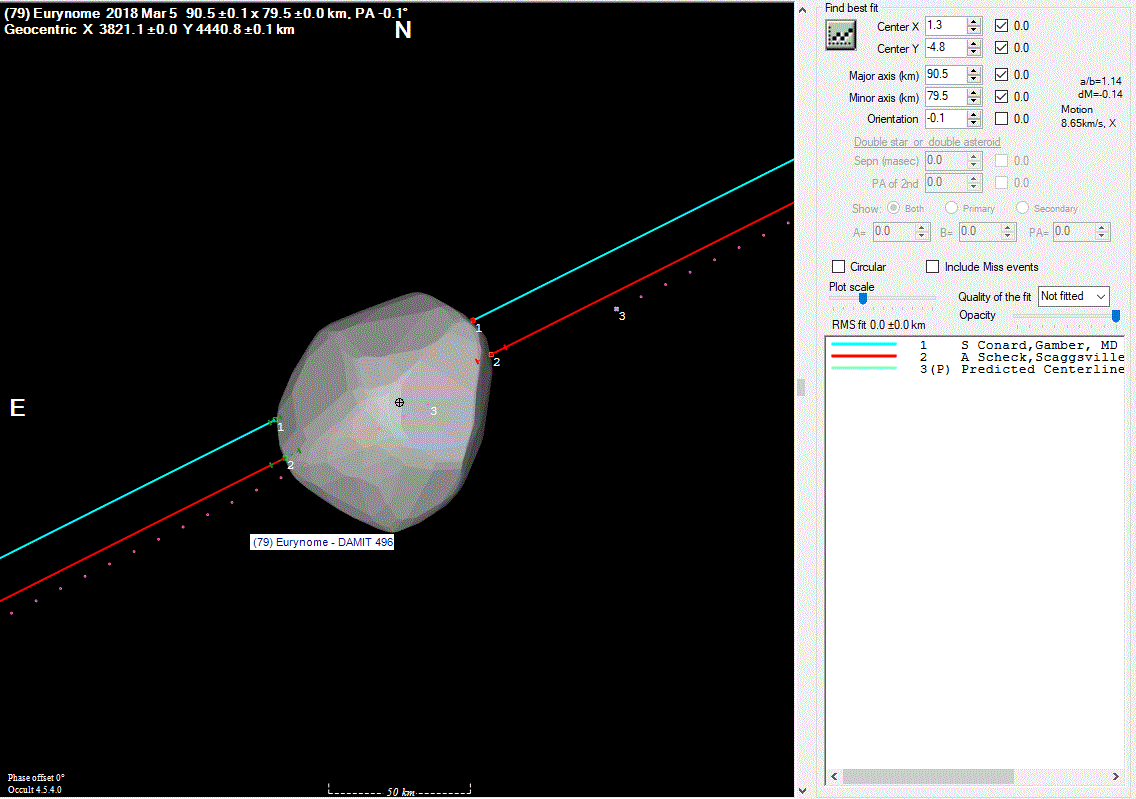Click the observer list horizontal scrollbar thumb
This screenshot has height=799, width=1136.
[928, 776]
